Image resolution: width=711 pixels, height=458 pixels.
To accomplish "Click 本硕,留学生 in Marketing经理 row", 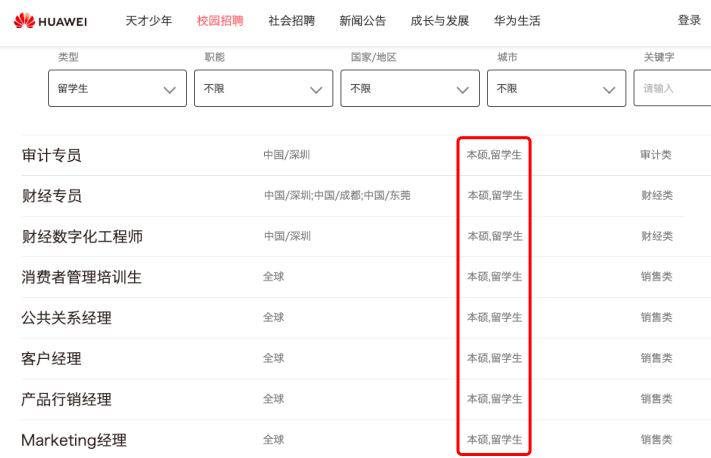I will (x=495, y=439).
